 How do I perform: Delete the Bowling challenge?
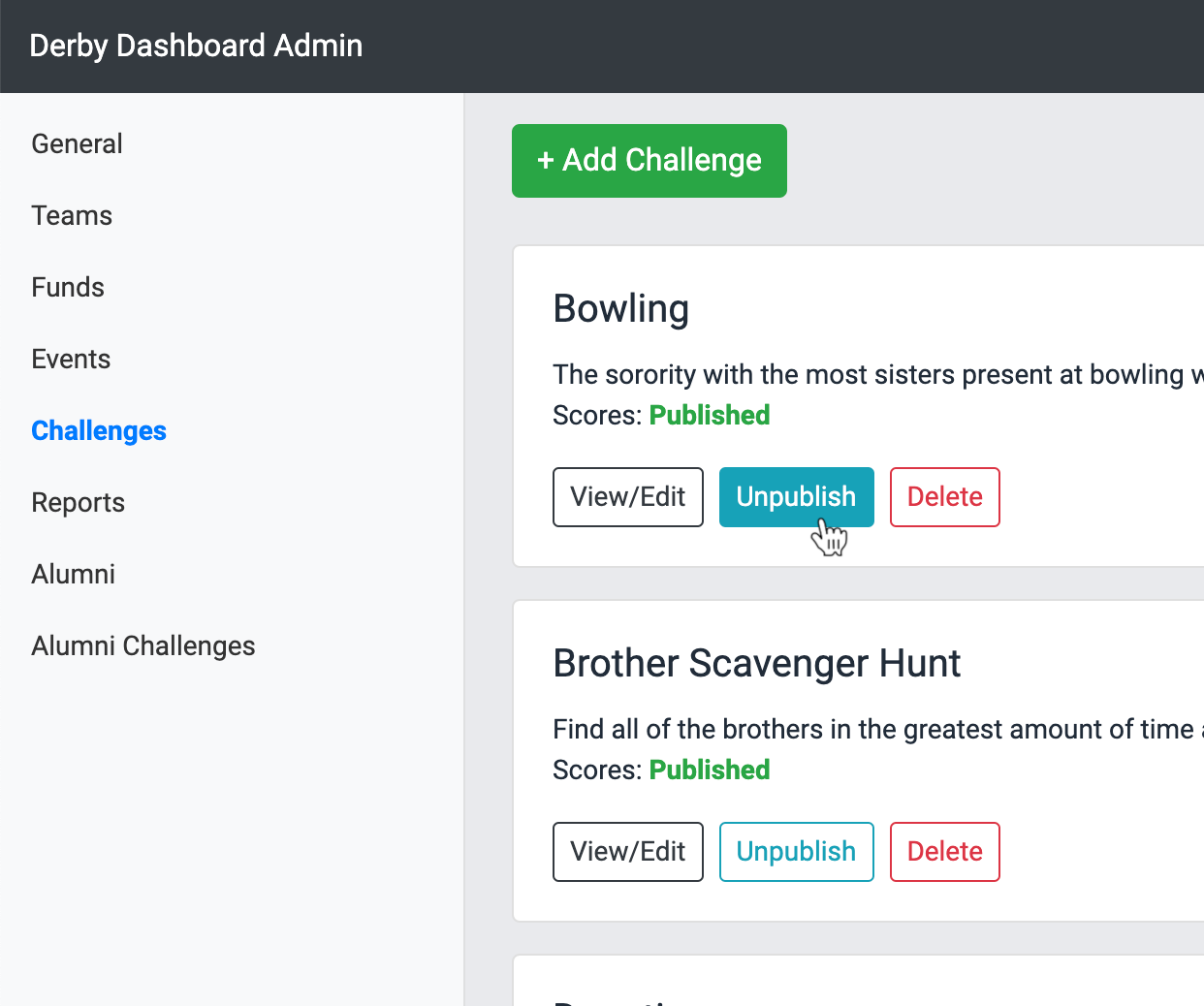click(944, 497)
